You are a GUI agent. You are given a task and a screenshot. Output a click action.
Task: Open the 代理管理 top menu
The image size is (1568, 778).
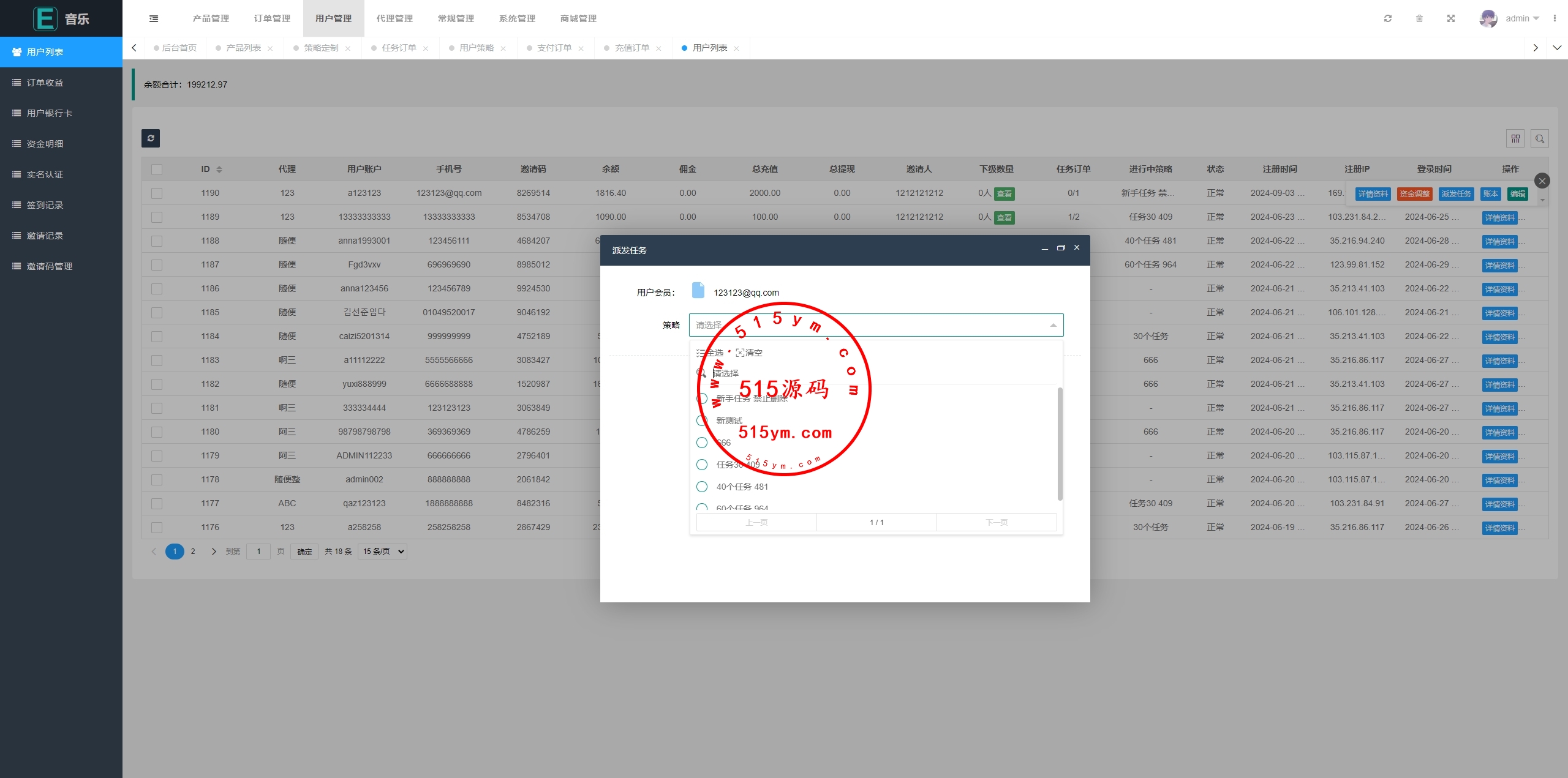(x=394, y=18)
